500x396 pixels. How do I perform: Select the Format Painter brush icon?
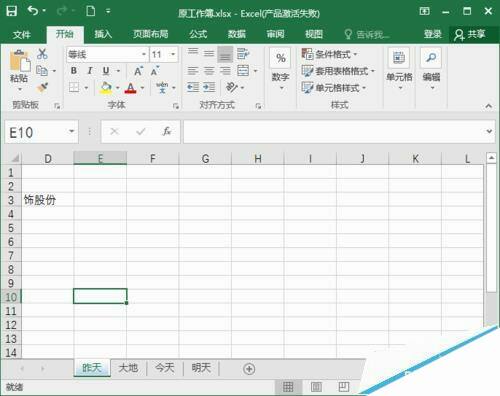[42, 87]
